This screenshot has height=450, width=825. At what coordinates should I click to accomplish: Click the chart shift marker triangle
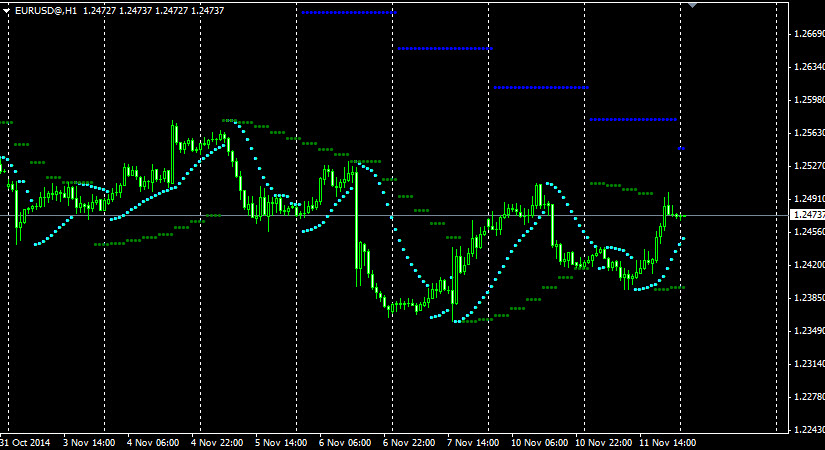coord(693,5)
